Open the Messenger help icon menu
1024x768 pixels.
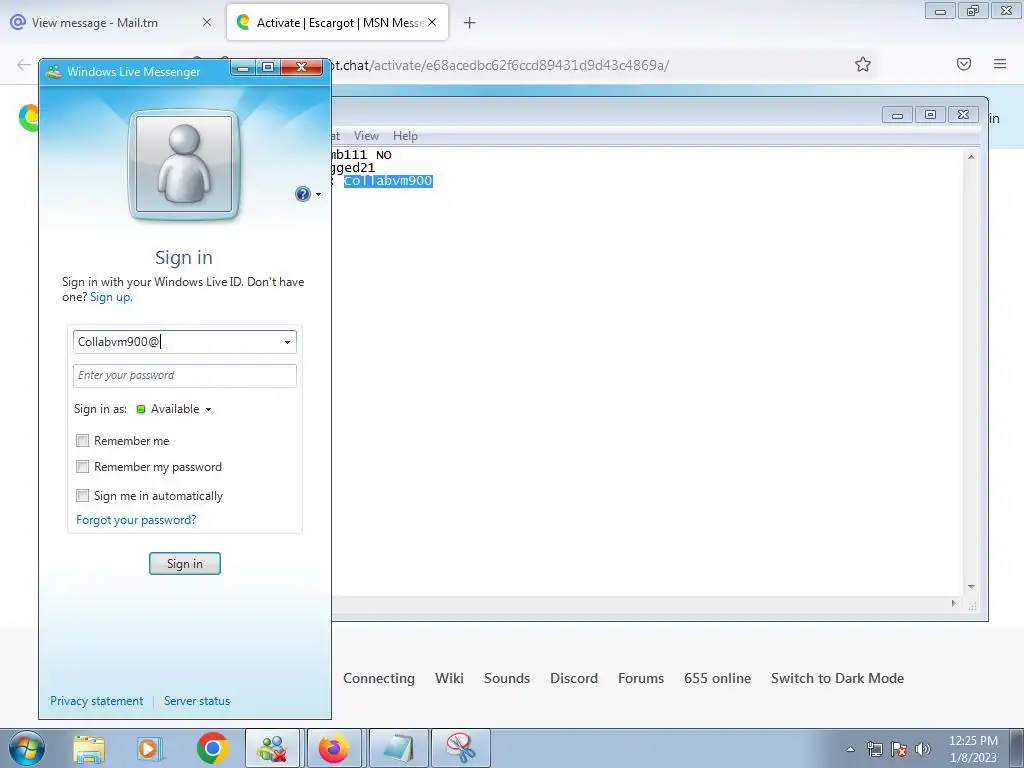click(x=302, y=194)
